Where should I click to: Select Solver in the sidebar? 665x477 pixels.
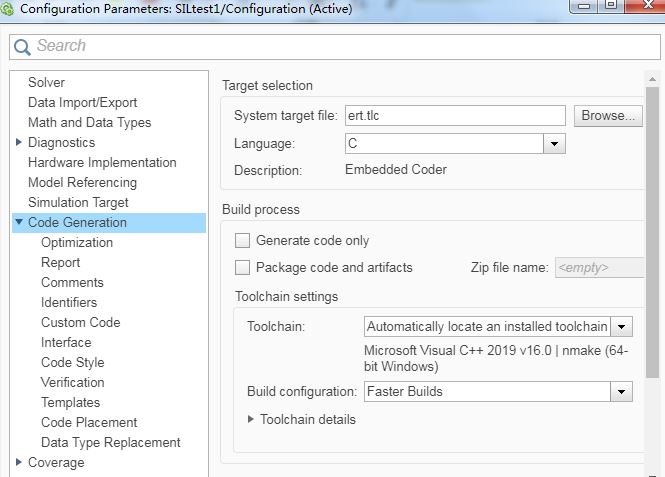(46, 82)
